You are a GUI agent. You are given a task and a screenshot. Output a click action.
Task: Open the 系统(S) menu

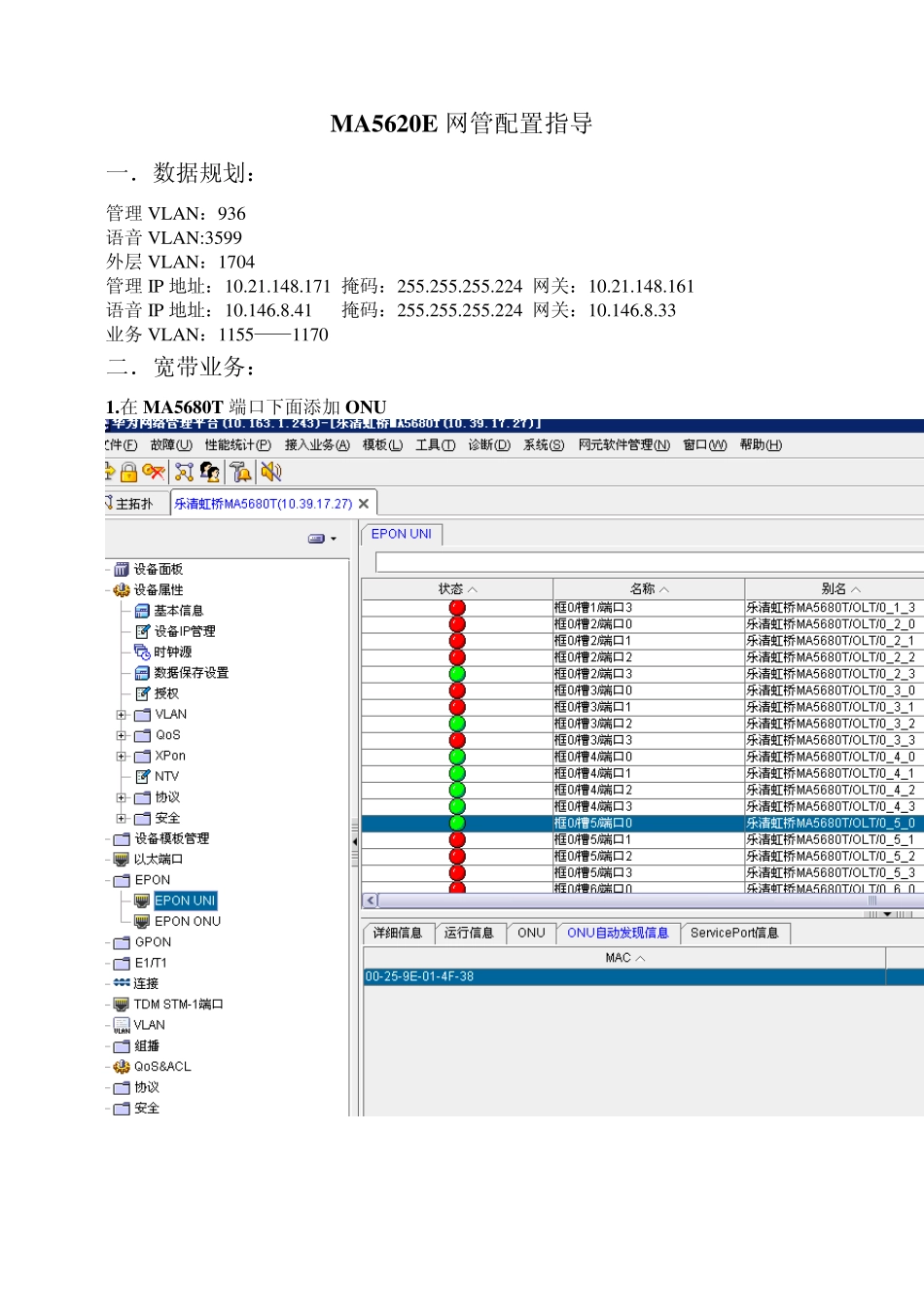(544, 445)
